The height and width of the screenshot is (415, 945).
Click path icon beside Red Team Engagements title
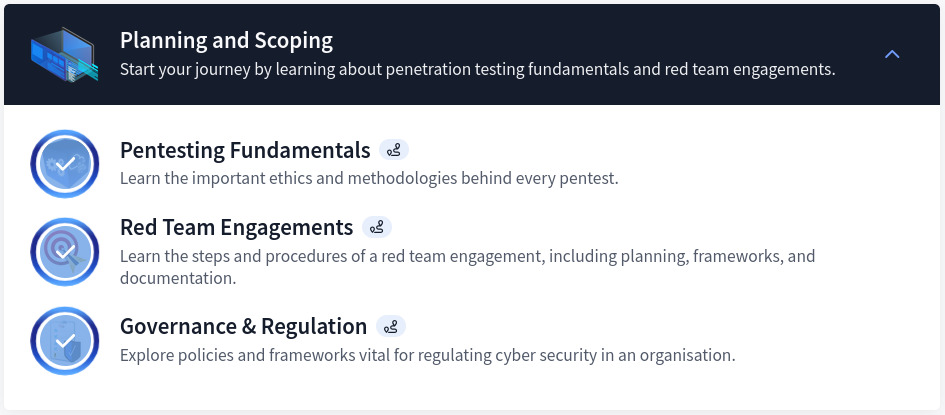377,228
